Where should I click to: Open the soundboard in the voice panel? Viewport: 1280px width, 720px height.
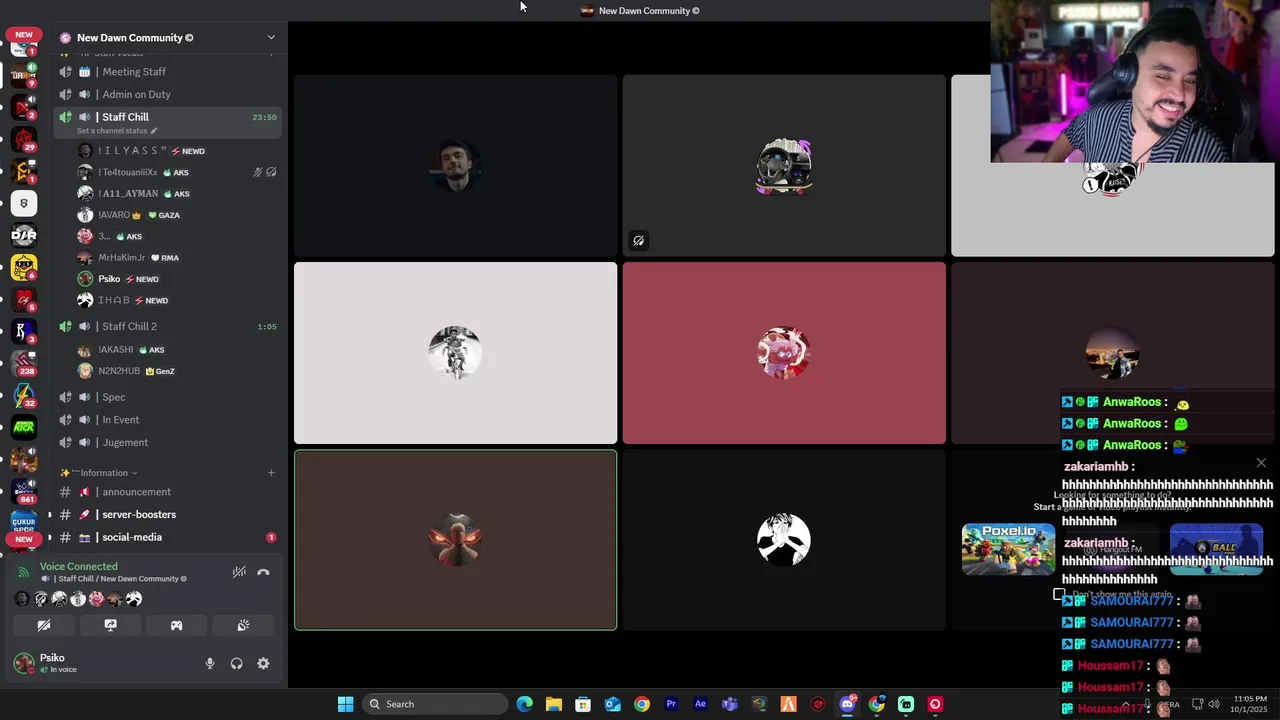pos(243,626)
